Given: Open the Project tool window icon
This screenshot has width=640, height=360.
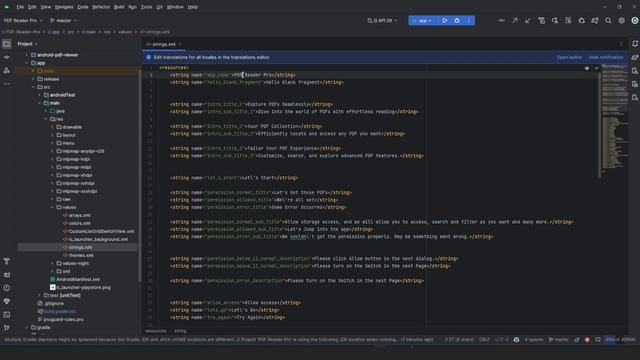Looking at the screenshot, I should (x=7, y=44).
